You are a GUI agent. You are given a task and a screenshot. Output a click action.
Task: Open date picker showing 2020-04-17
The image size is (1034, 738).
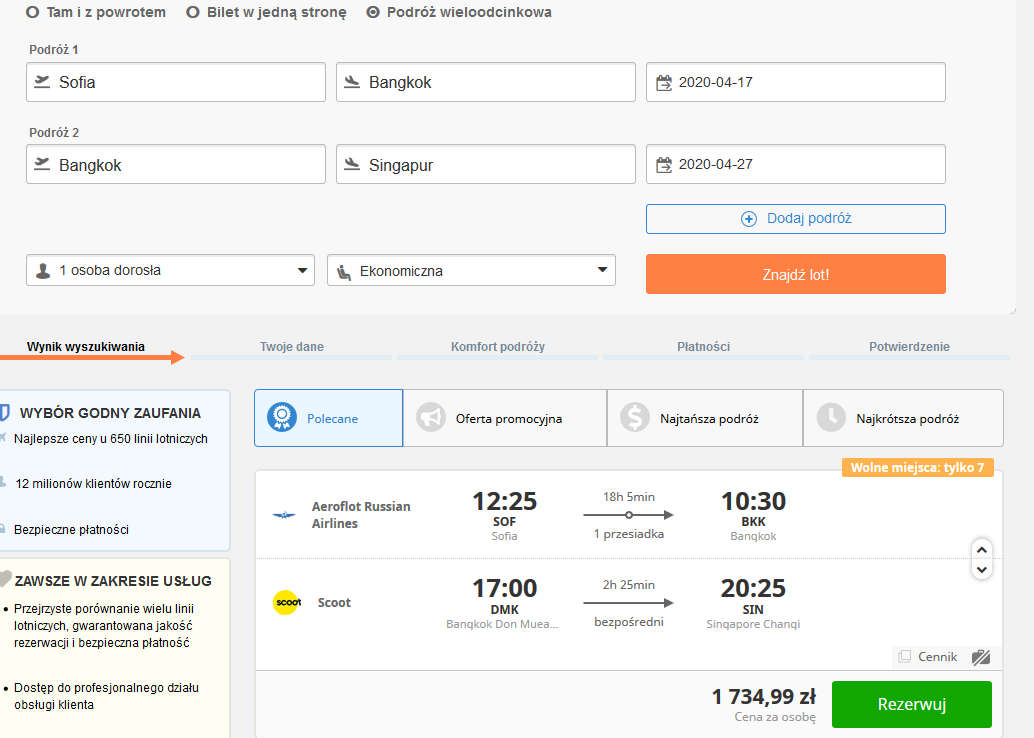796,82
